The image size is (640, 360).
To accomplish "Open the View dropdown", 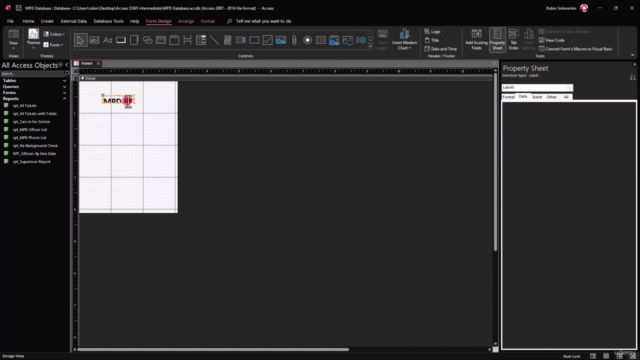I will (13, 40).
